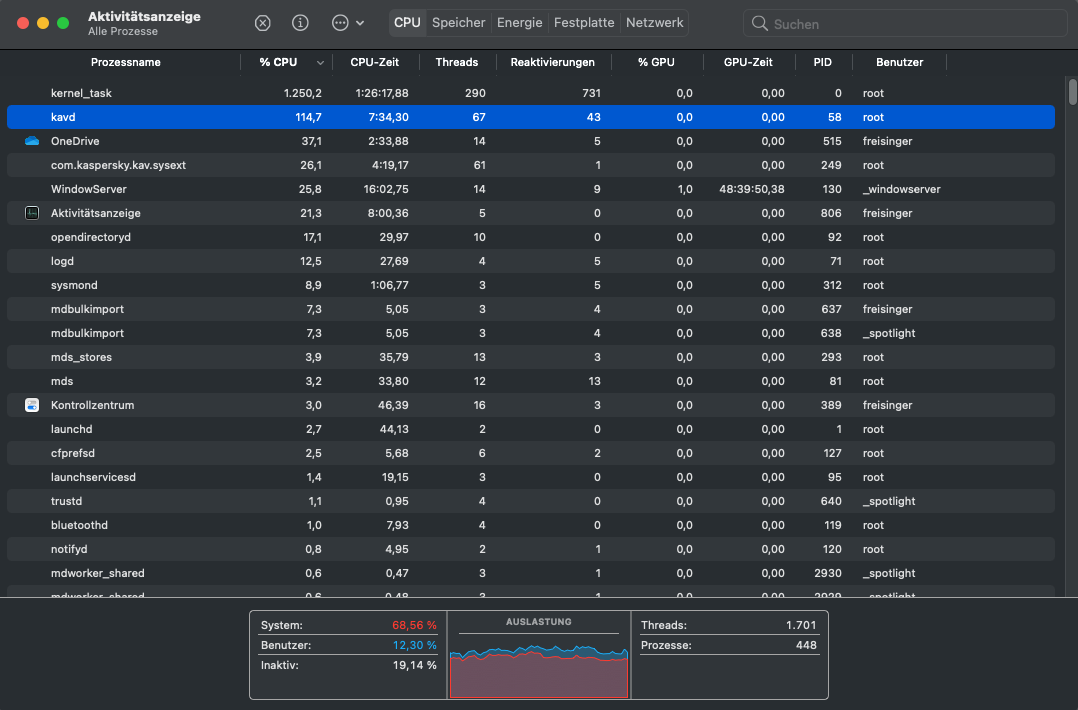Image resolution: width=1078 pixels, height=710 pixels.
Task: Sort by Prozessname column header
Action: click(x=125, y=62)
